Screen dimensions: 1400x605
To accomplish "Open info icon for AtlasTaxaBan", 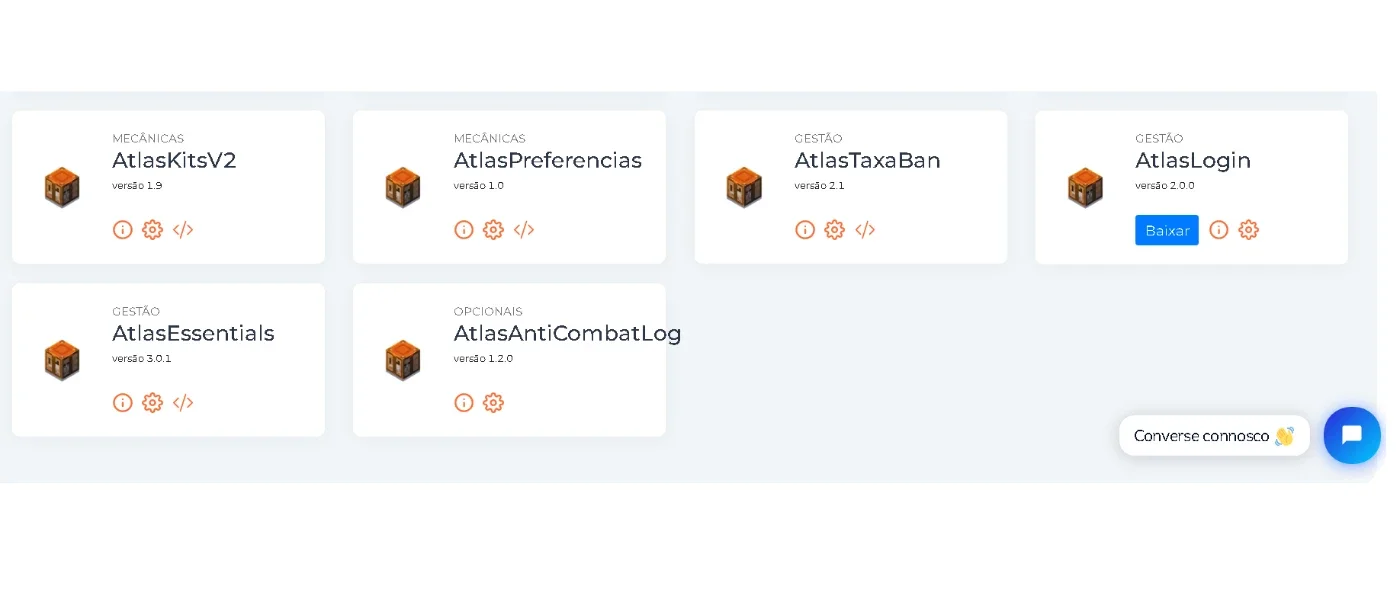I will coord(805,230).
